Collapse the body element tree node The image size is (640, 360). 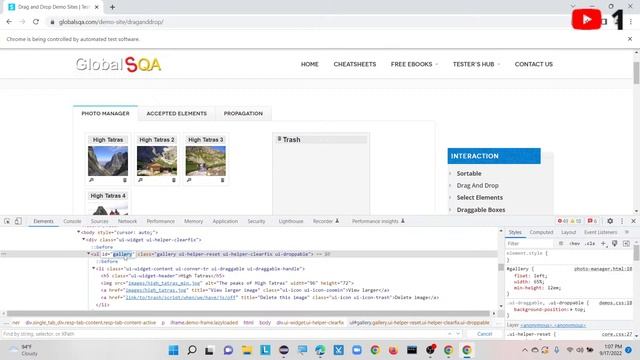click(x=79, y=232)
